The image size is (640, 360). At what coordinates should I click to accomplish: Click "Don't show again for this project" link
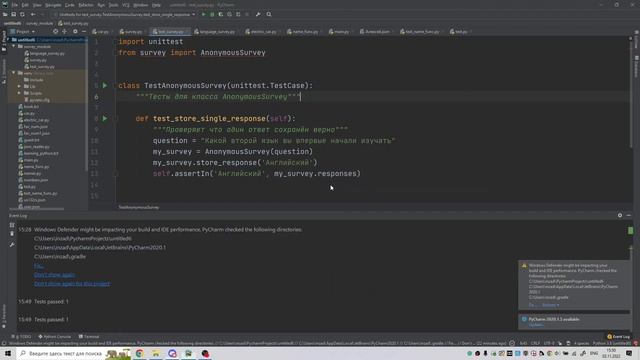(72, 284)
